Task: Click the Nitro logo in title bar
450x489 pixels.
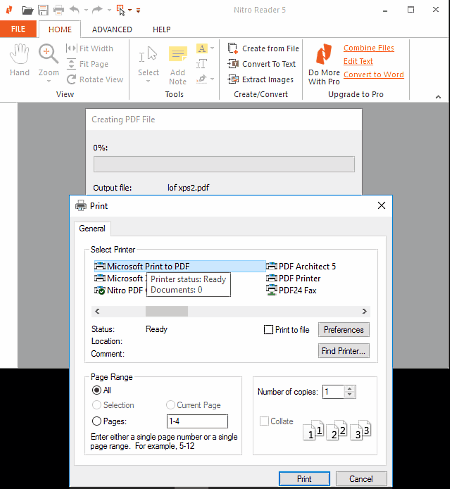Action: 9,10
